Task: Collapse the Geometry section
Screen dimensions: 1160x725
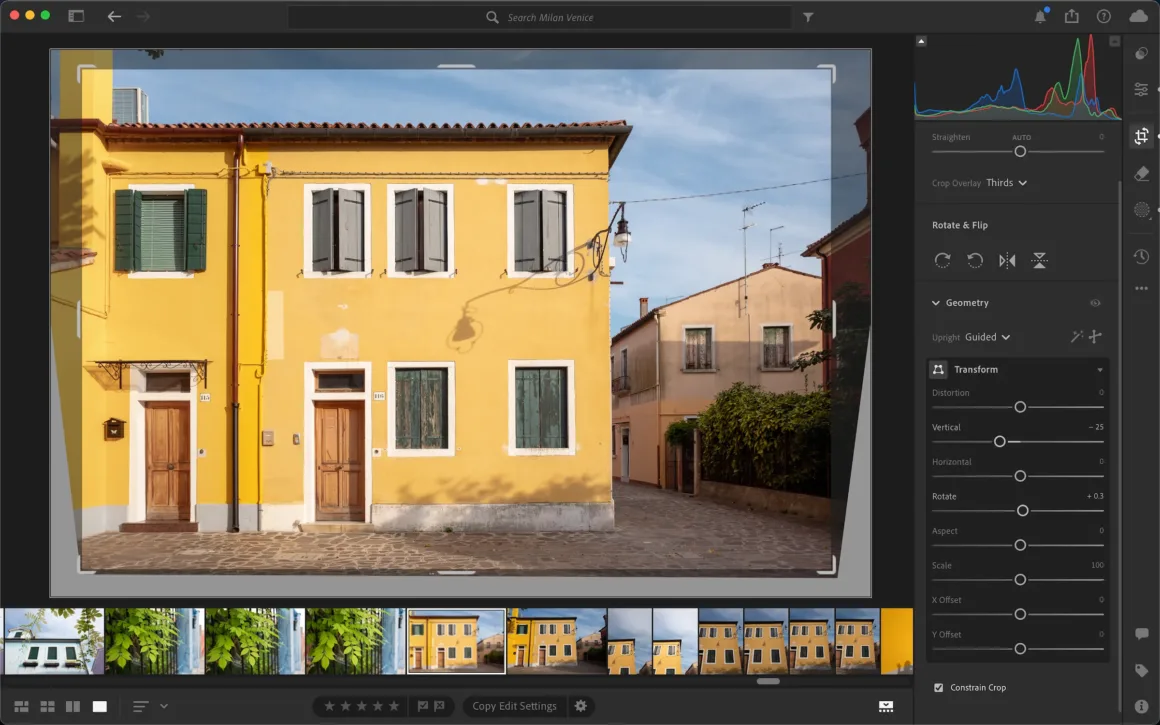Action: coord(936,303)
